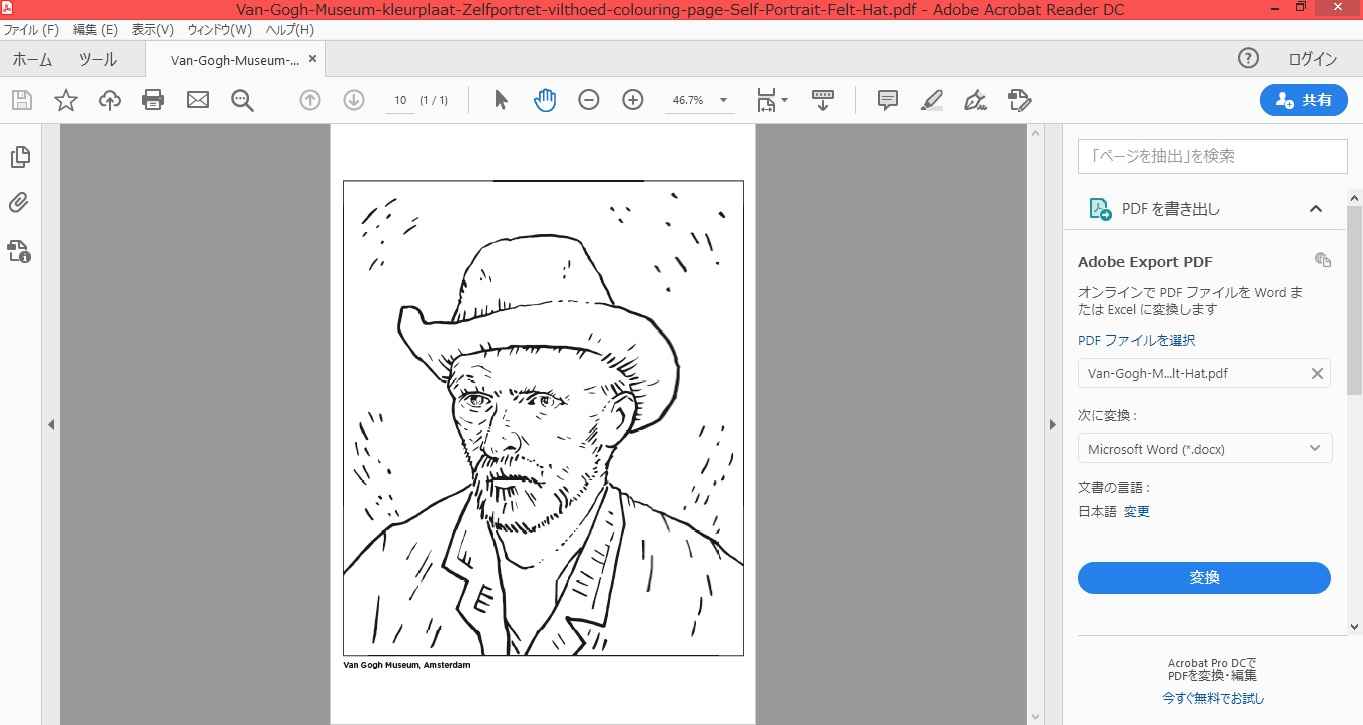Go to previous page arrow

310,100
